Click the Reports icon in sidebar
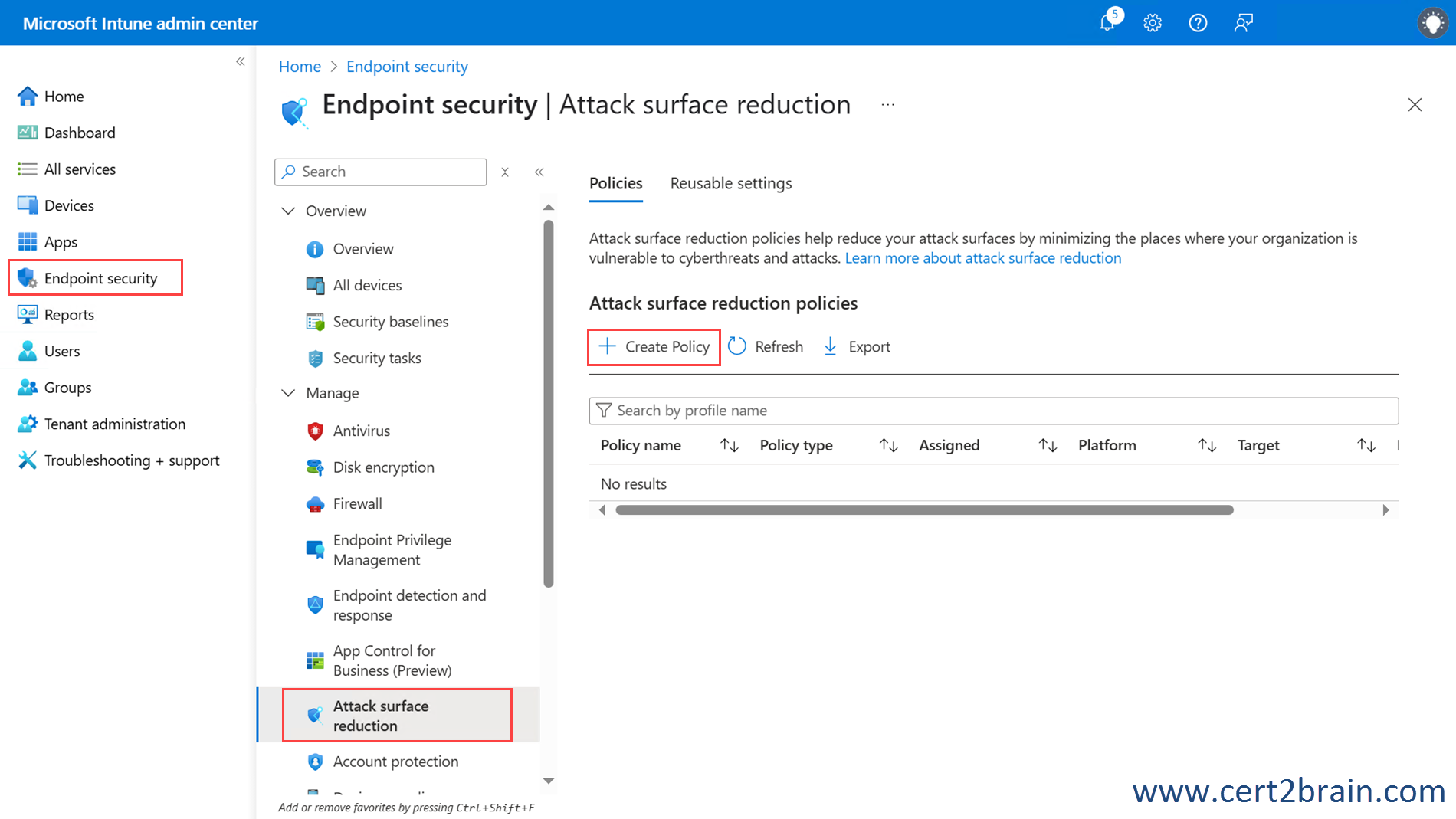The height and width of the screenshot is (819, 1456). 28,314
